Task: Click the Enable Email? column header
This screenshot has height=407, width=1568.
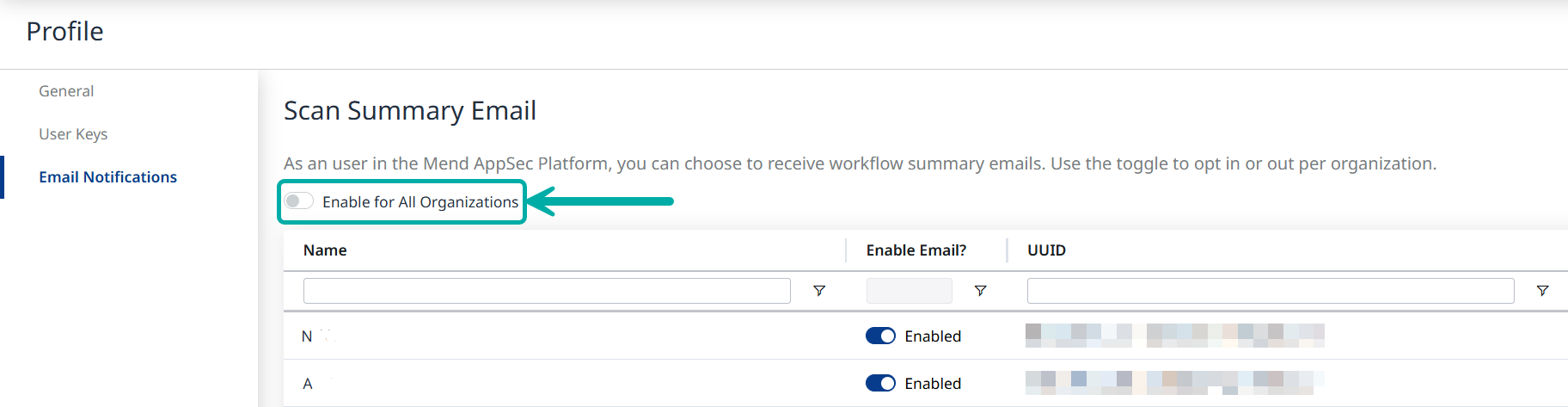Action: point(916,250)
